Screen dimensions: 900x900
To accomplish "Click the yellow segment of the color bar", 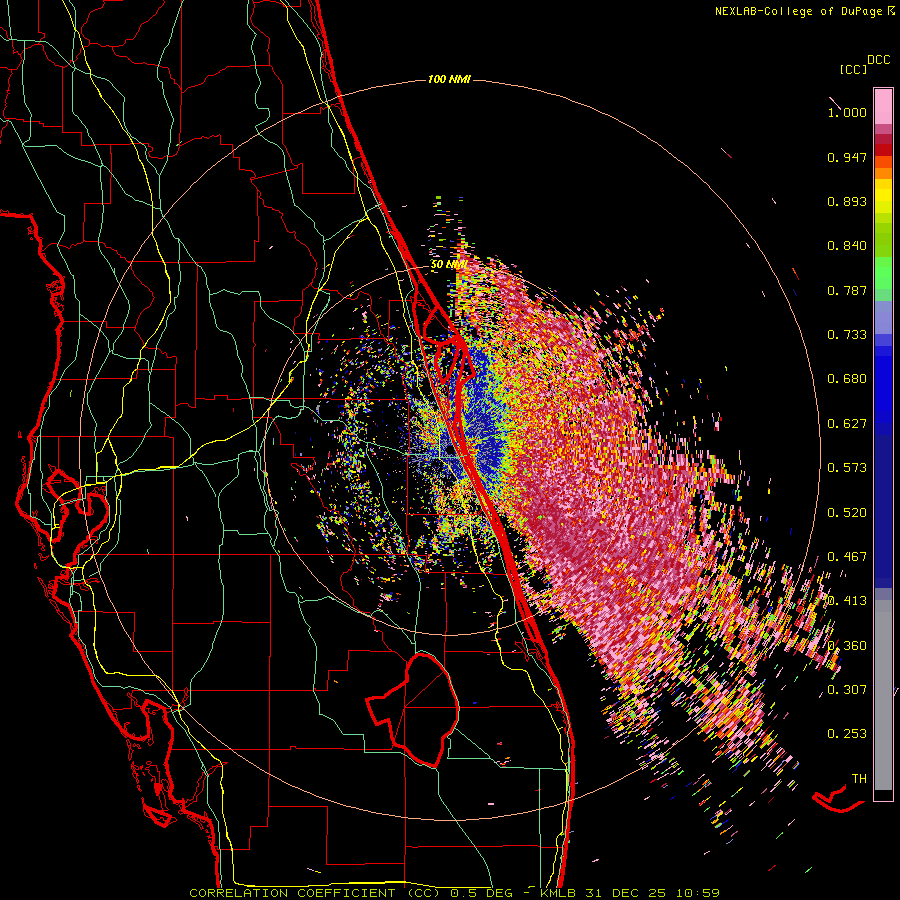I will (883, 196).
